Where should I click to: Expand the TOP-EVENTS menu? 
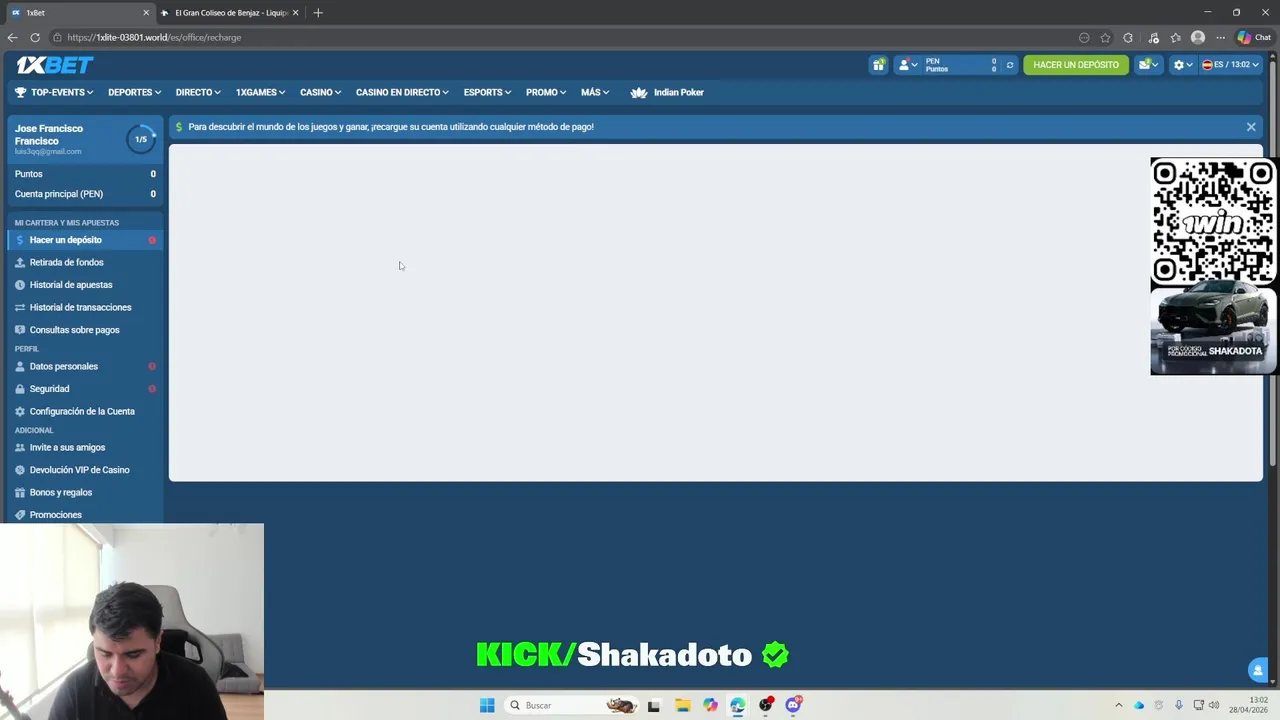[x=54, y=92]
